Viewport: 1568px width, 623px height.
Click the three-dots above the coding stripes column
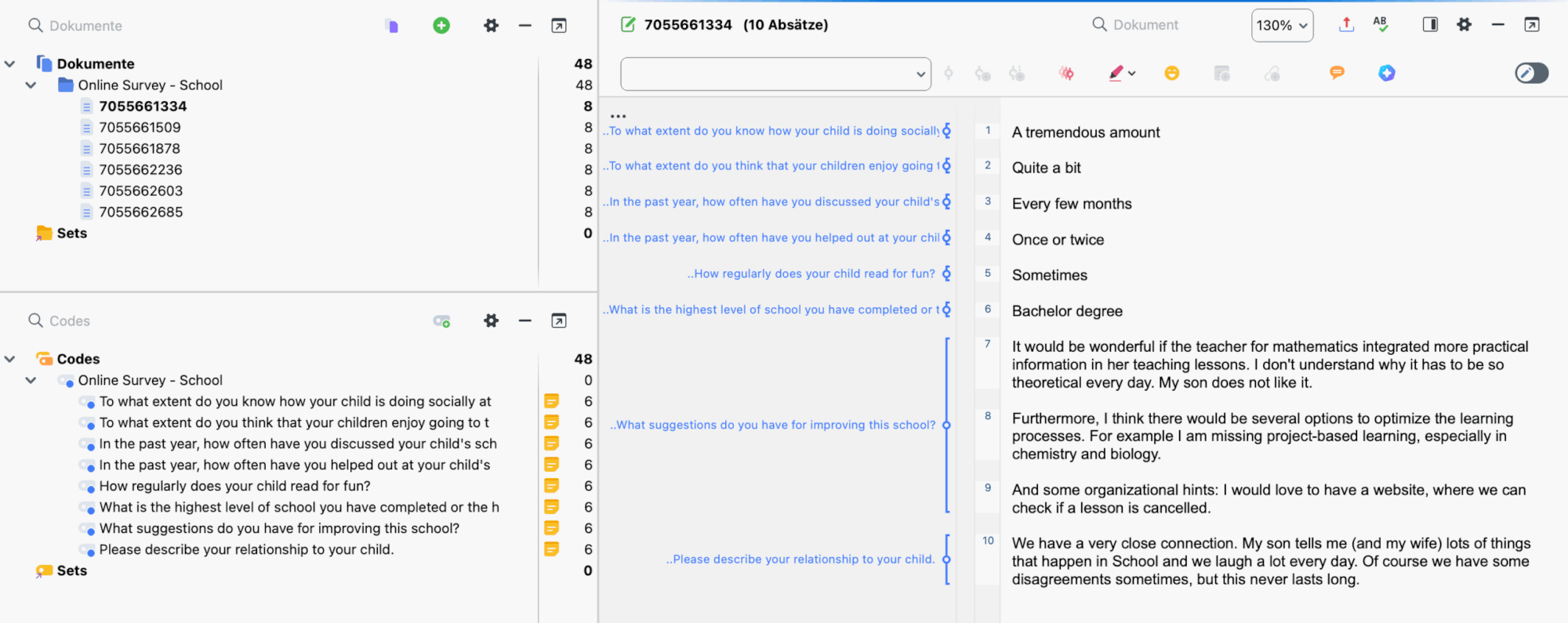618,116
